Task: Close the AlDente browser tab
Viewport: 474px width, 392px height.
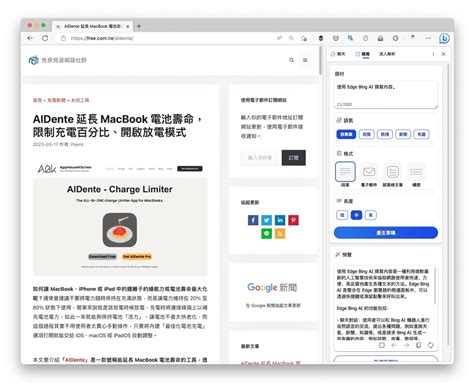Action: coord(128,26)
